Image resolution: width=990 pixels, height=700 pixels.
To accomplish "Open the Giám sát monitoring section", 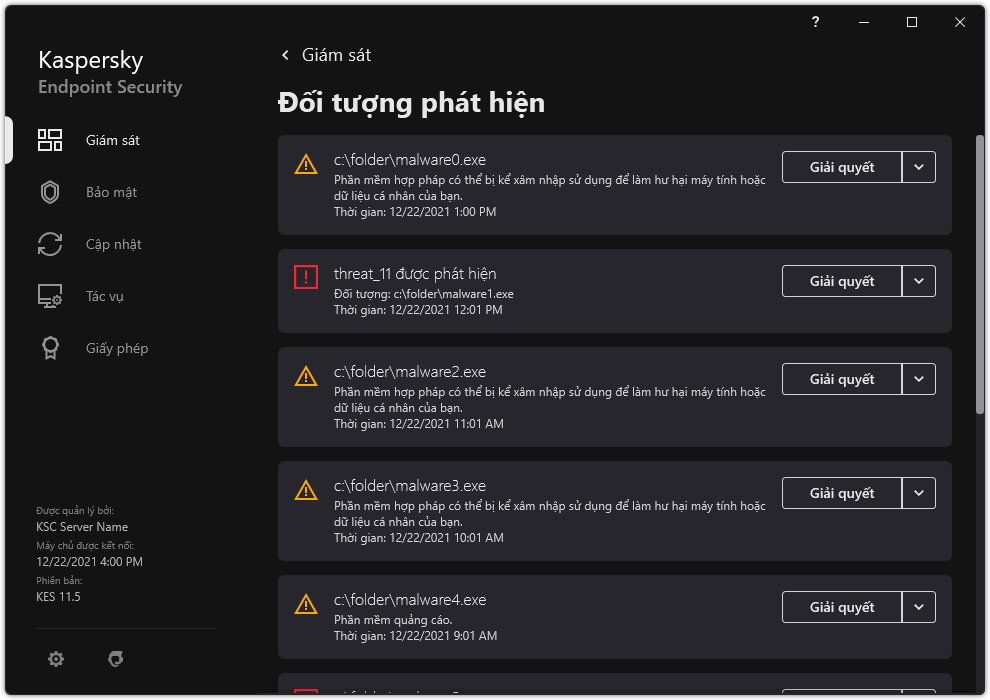I will (111, 140).
